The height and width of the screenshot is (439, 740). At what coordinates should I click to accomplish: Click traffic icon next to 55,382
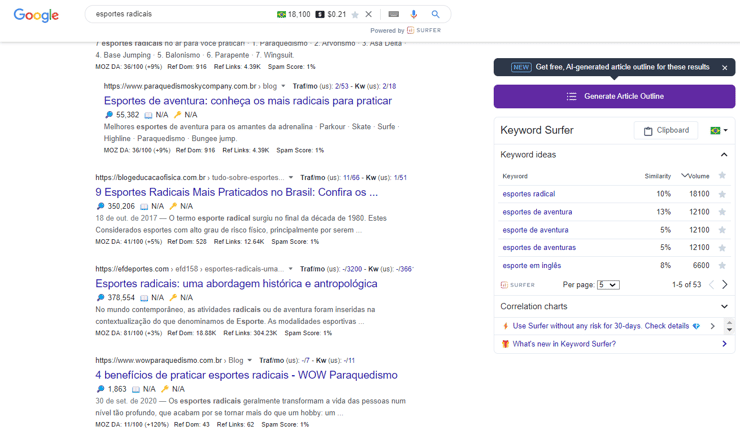tap(109, 115)
